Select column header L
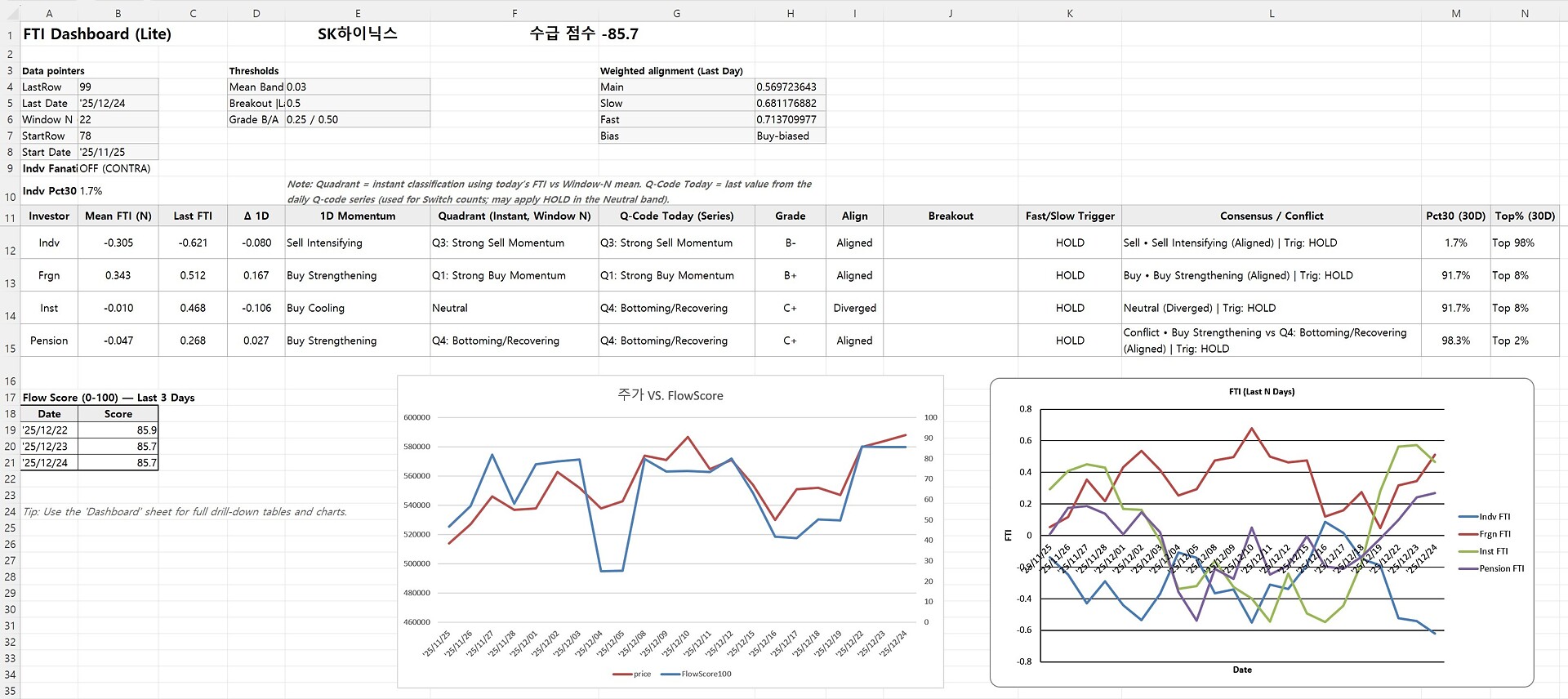The width and height of the screenshot is (1568, 699). point(1271,13)
